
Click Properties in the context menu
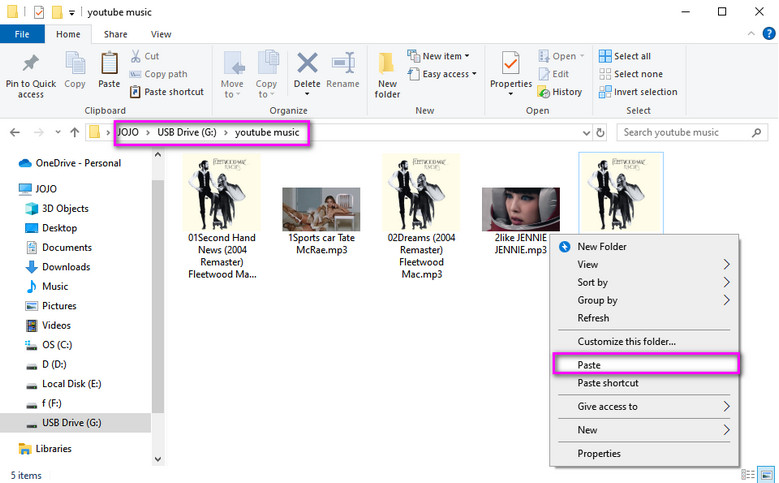click(x=644, y=454)
